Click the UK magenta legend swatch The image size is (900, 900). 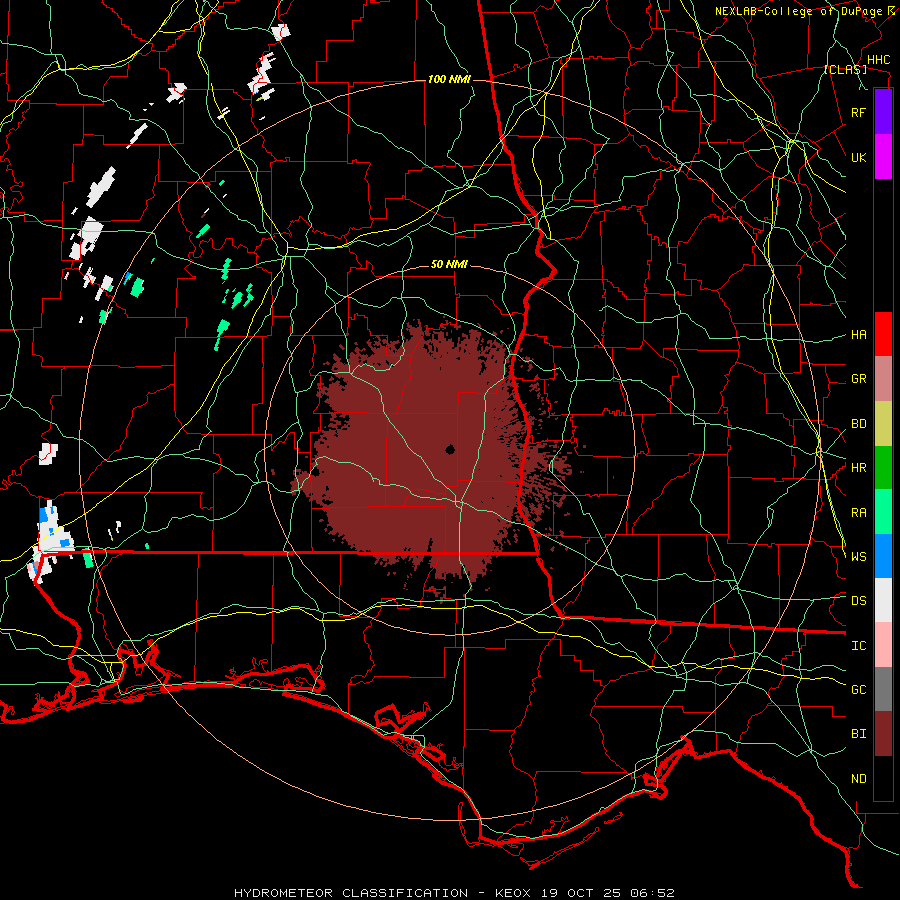tap(883, 157)
